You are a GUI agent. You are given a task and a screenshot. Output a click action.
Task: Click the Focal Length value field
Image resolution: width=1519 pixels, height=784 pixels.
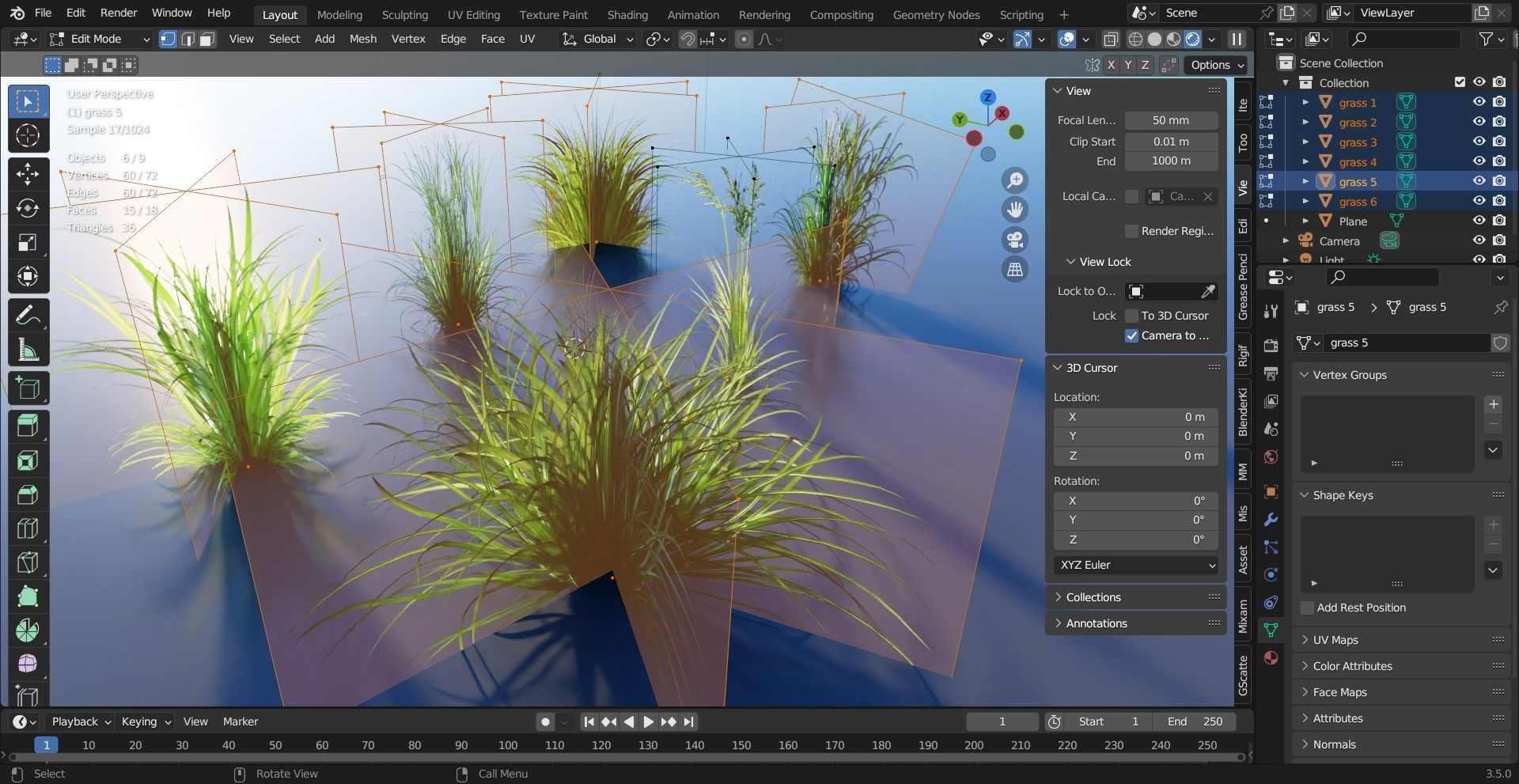pos(1171,120)
